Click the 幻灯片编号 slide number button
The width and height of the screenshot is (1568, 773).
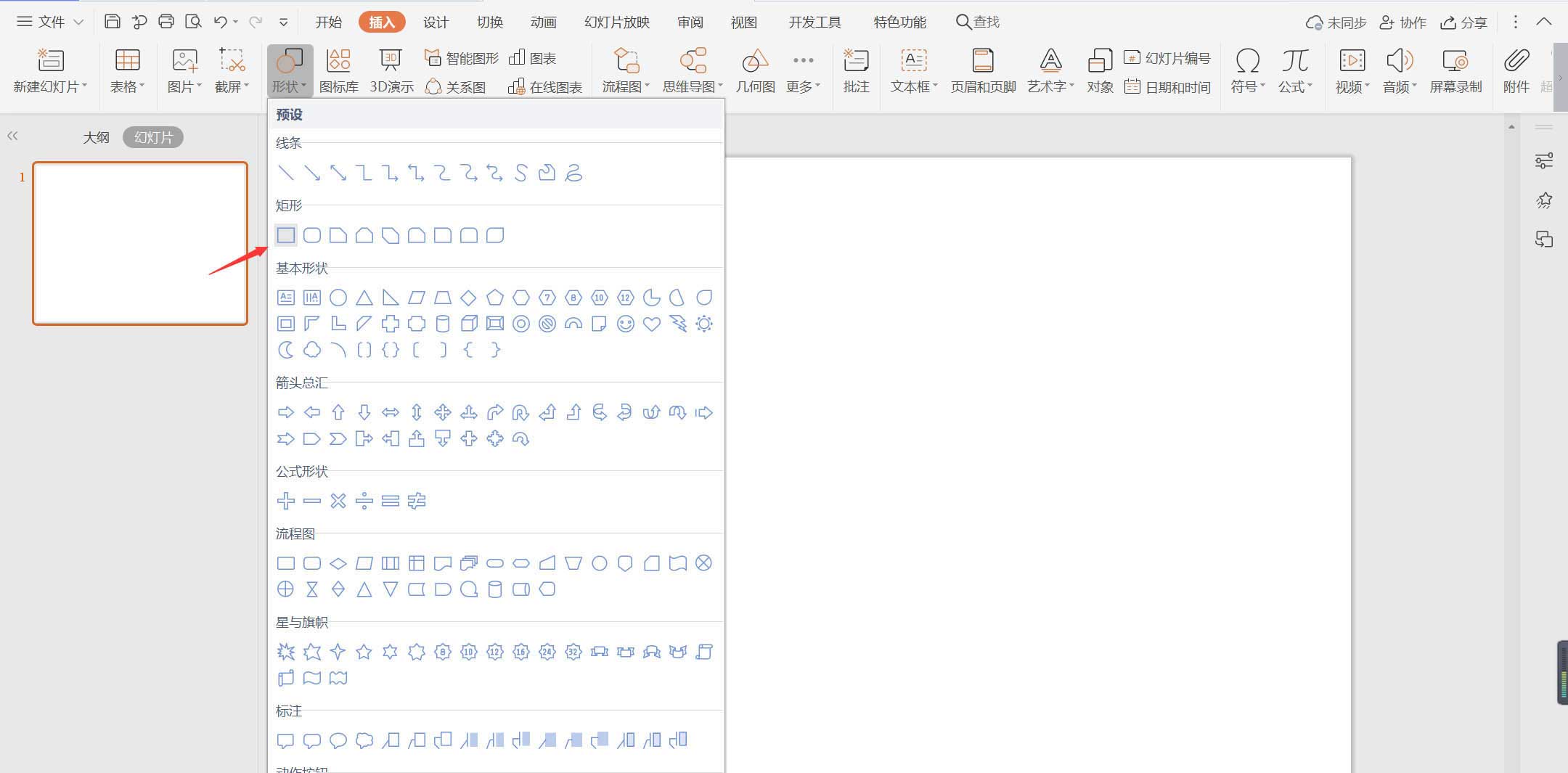[x=1167, y=58]
